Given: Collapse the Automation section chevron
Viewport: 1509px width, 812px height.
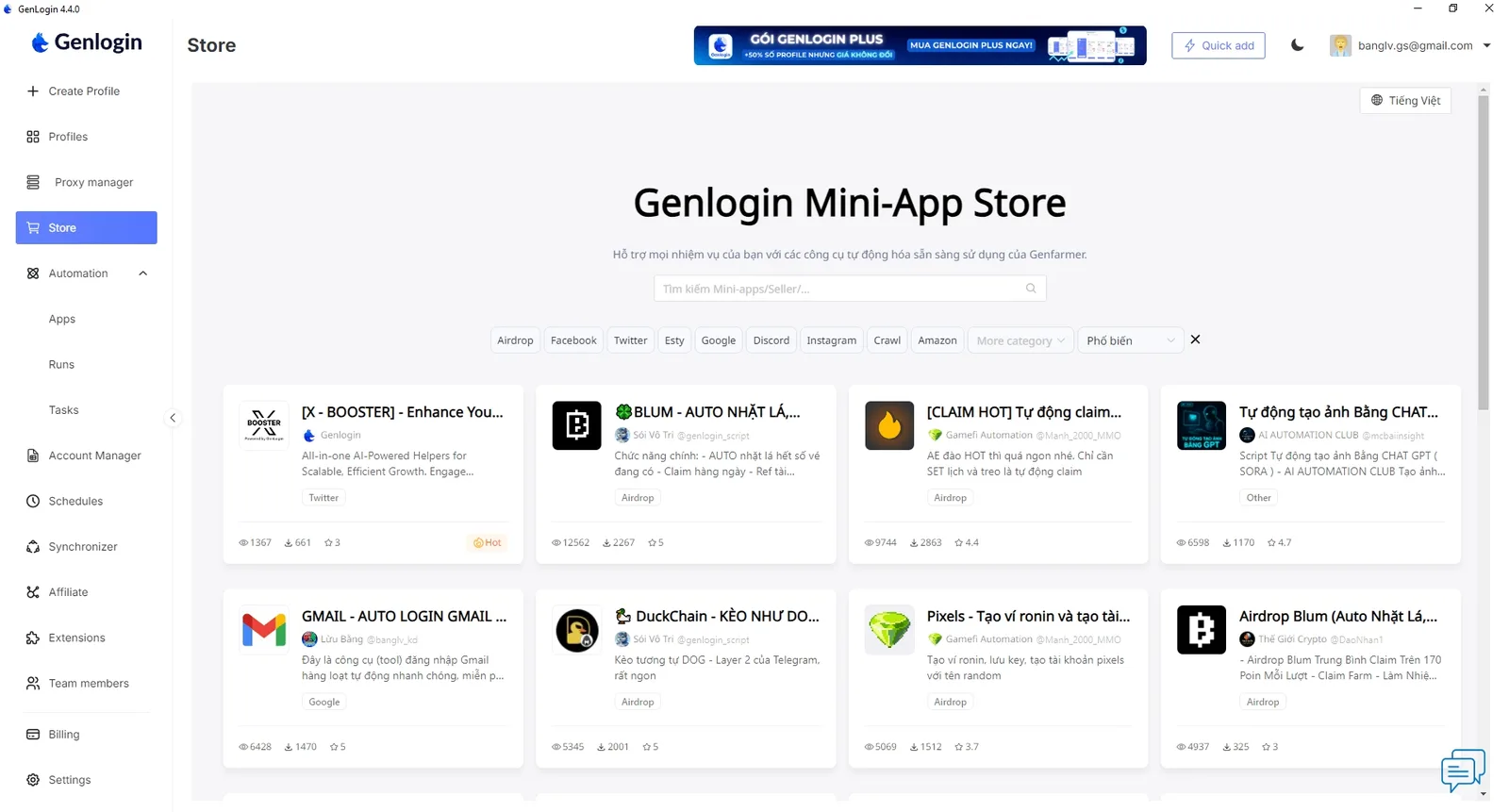Looking at the screenshot, I should point(143,273).
